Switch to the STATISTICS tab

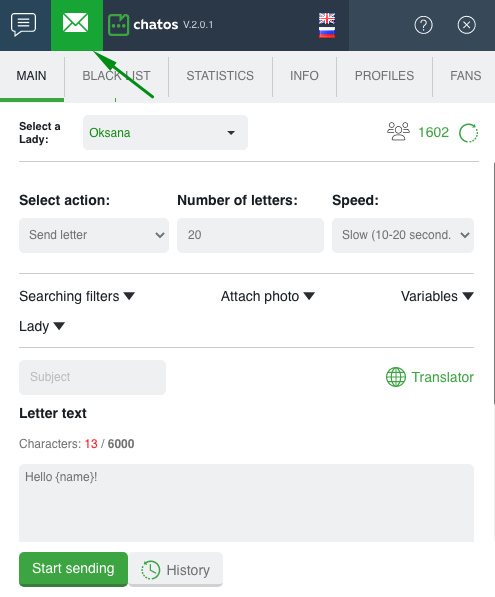[220, 76]
